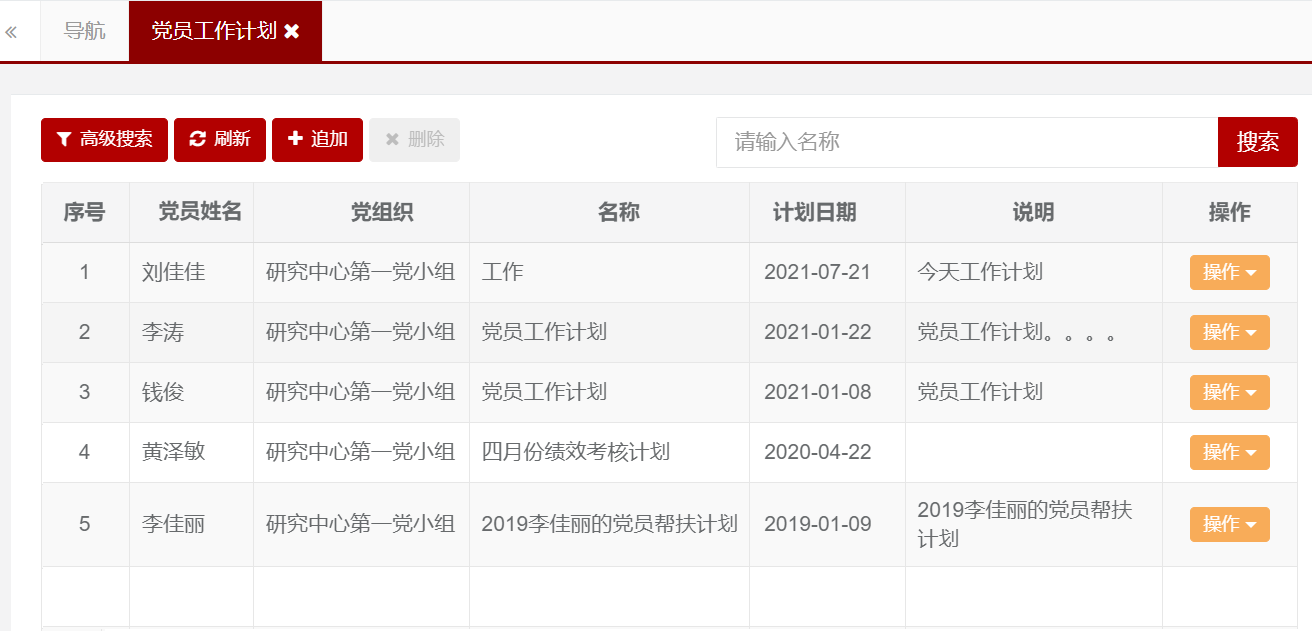
Task: Click the red 搜索 button
Action: [1258, 142]
